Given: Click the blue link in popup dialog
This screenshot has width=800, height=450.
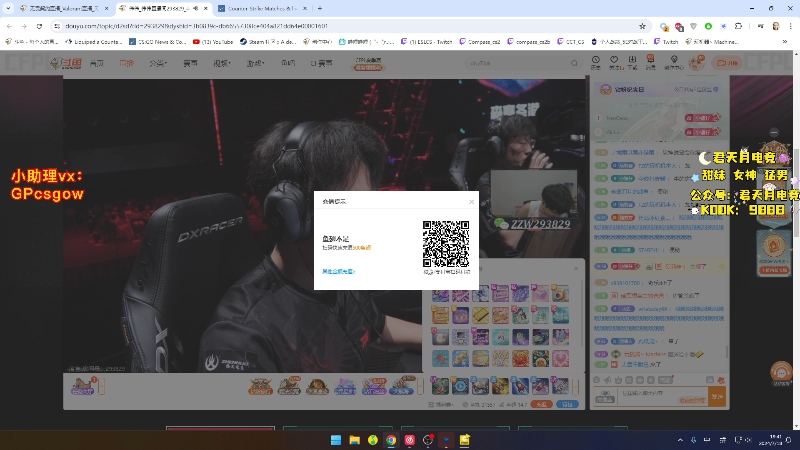Looking at the screenshot, I should [338, 271].
